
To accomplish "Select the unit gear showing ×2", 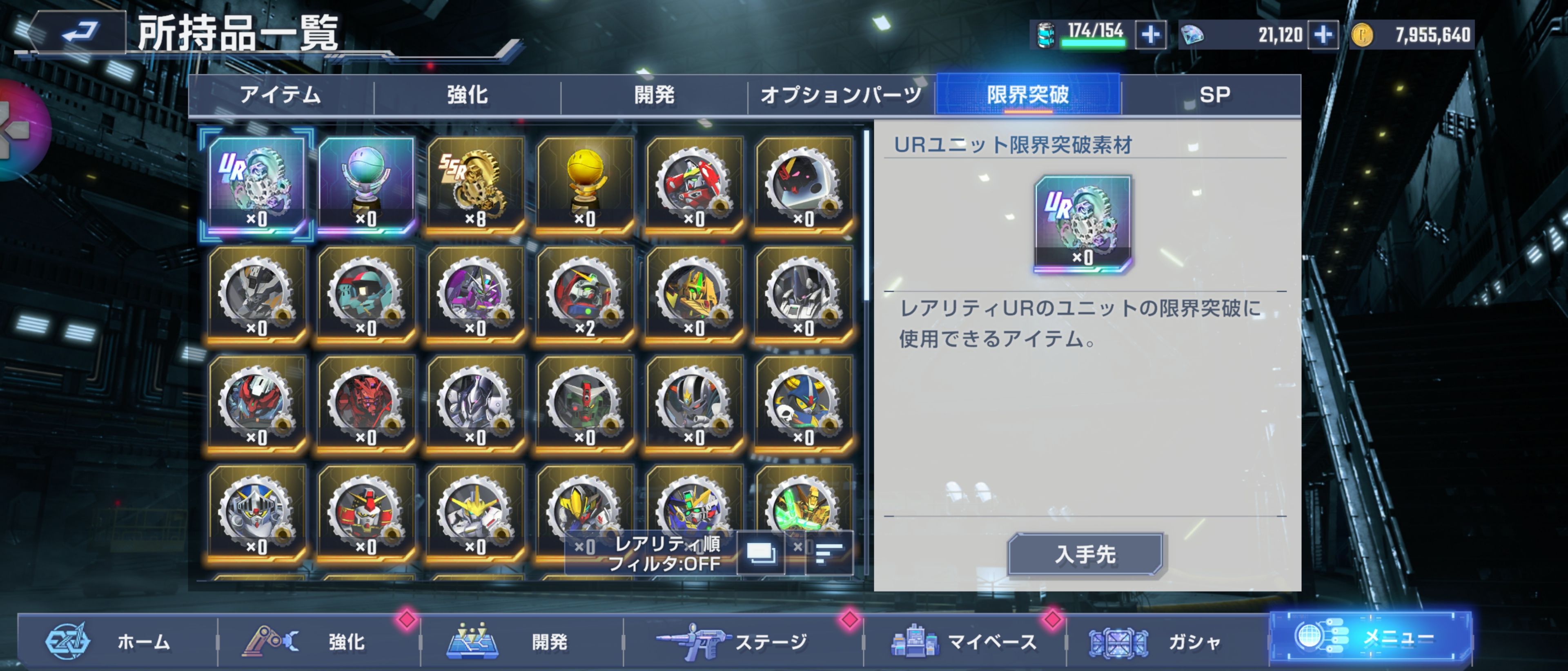I will click(585, 293).
